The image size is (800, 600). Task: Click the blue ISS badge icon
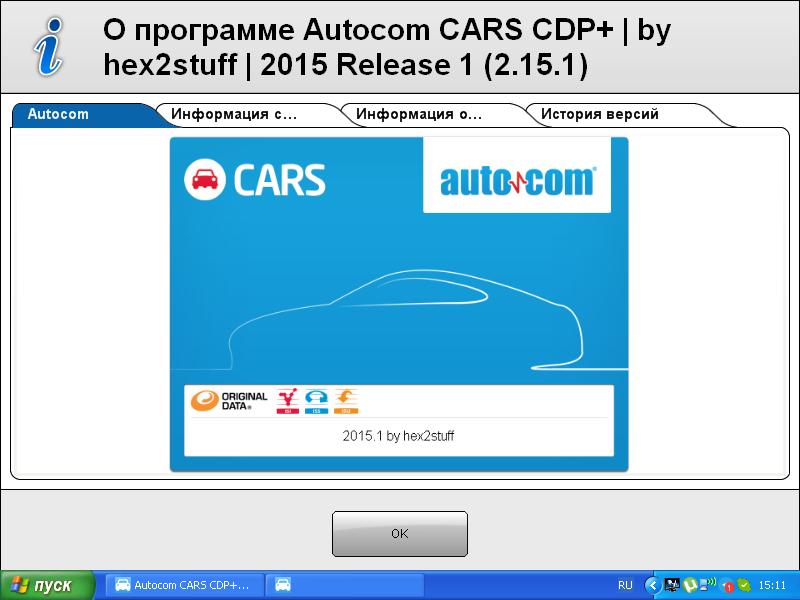click(x=317, y=401)
